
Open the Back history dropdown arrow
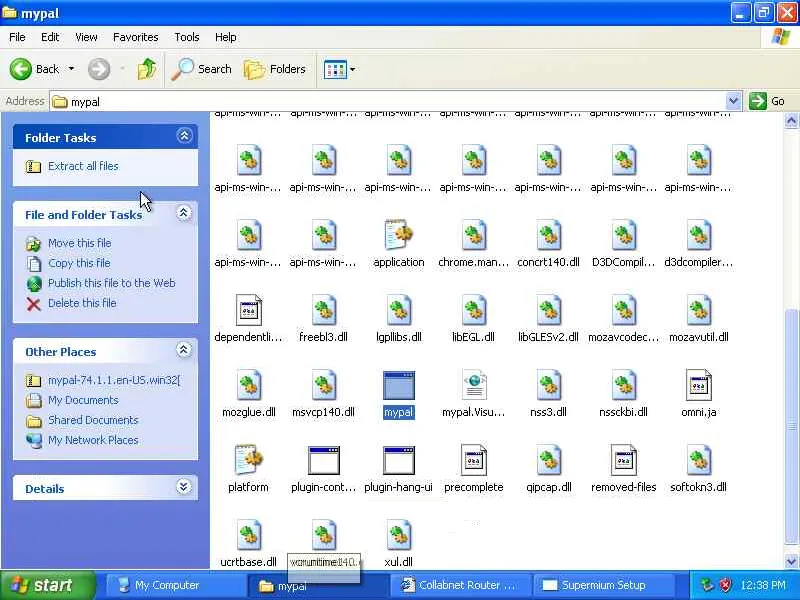pyautogui.click(x=71, y=69)
